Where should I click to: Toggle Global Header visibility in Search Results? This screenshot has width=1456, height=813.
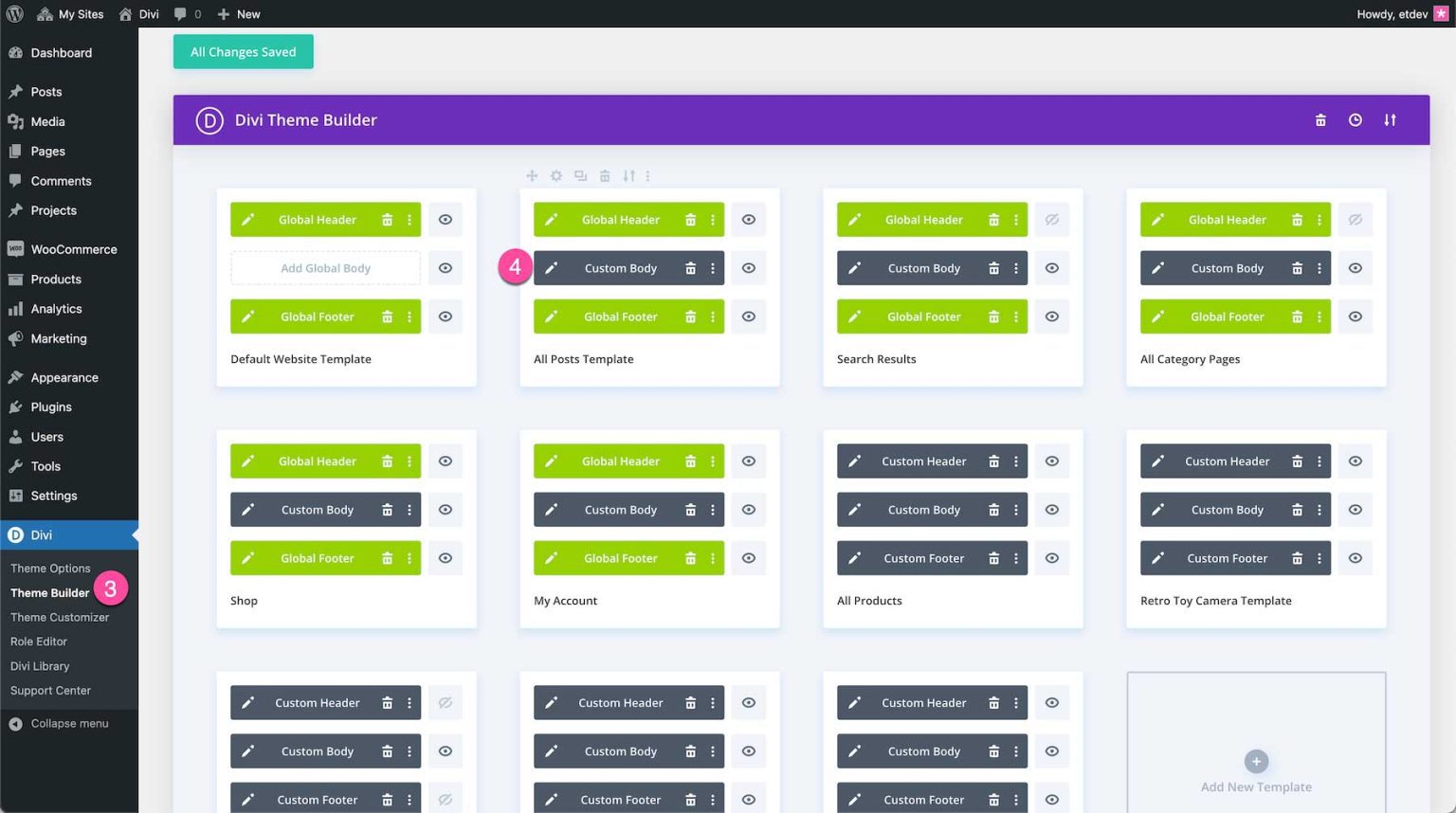[1051, 219]
